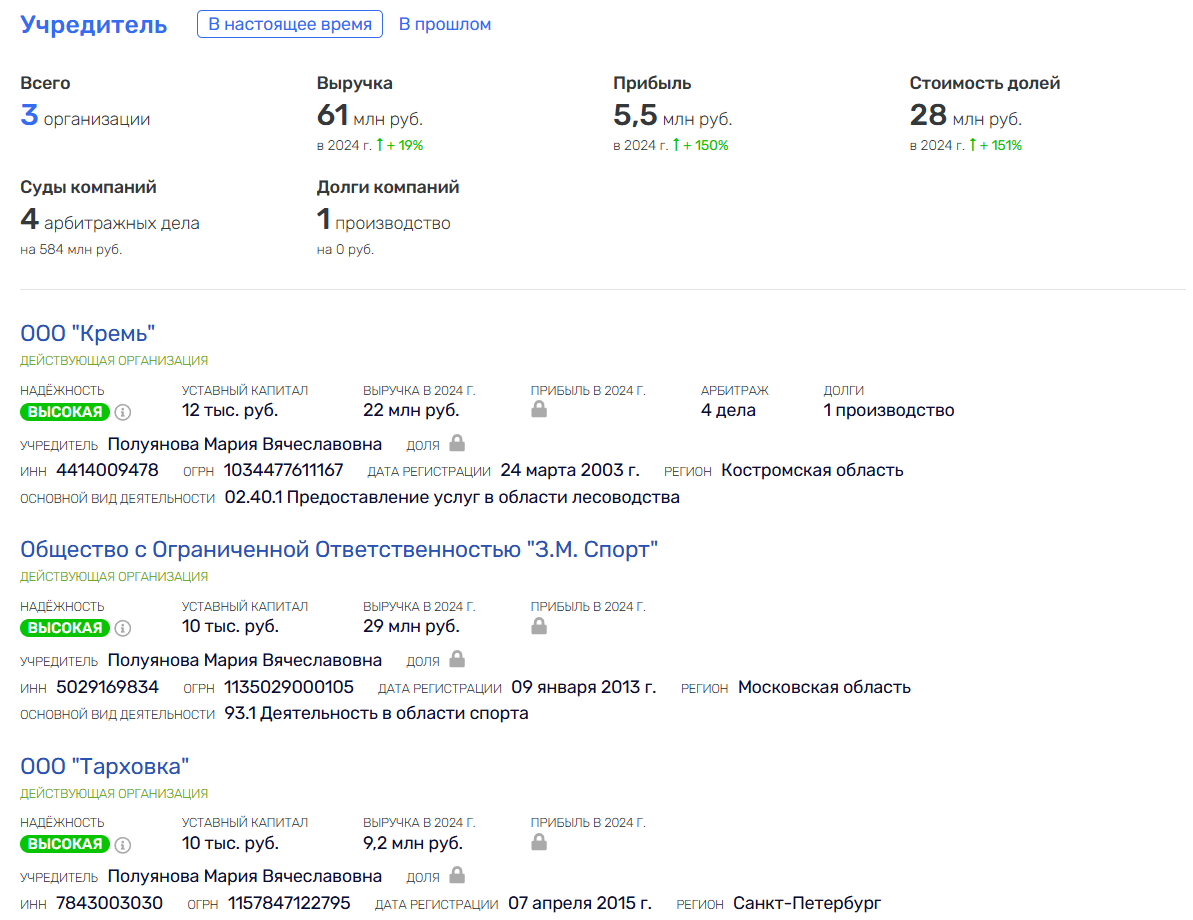Click the profit lock icon for ООО Кремь
This screenshot has height=920, width=1193.
[x=539, y=410]
